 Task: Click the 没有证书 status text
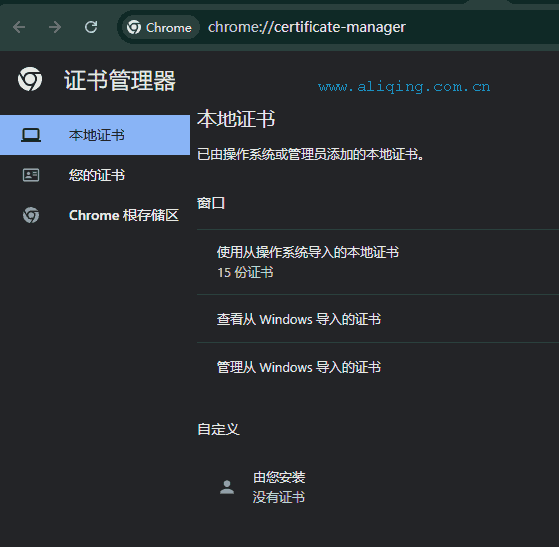[279, 497]
